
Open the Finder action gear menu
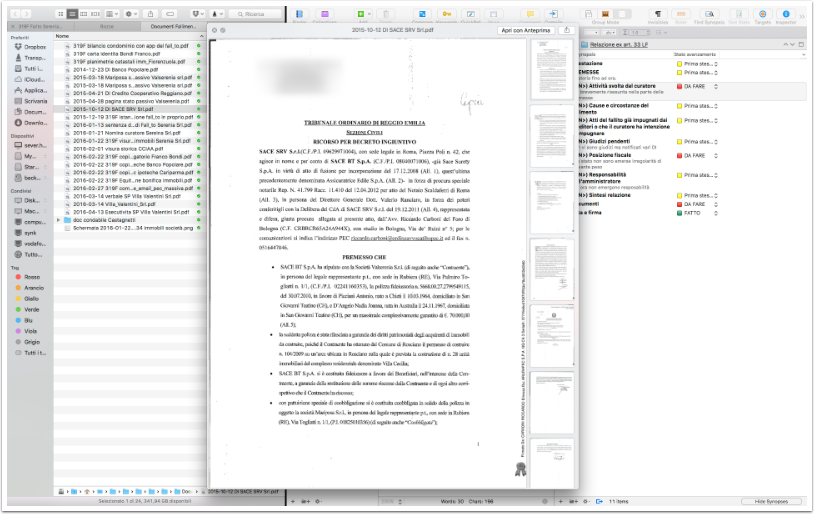point(131,14)
